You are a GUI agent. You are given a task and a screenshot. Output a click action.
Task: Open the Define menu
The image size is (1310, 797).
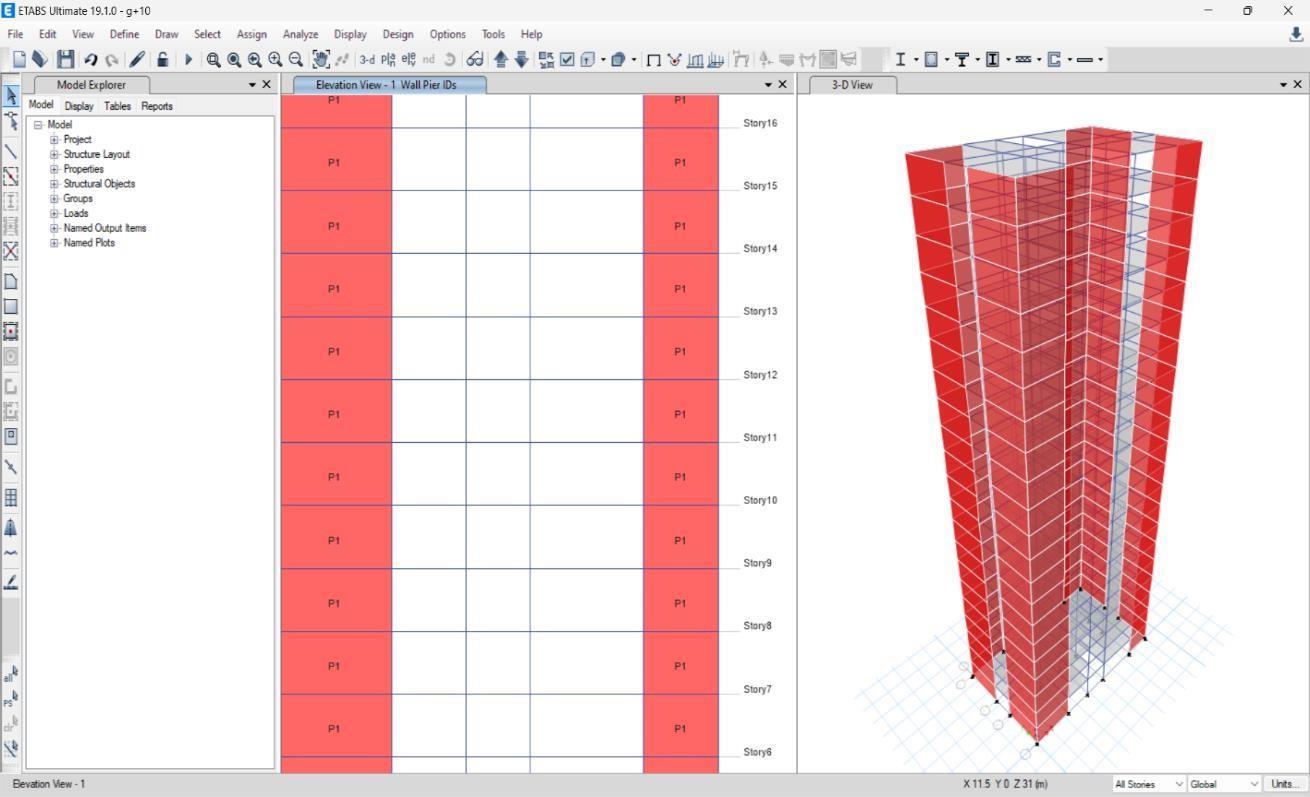pyautogui.click(x=124, y=34)
